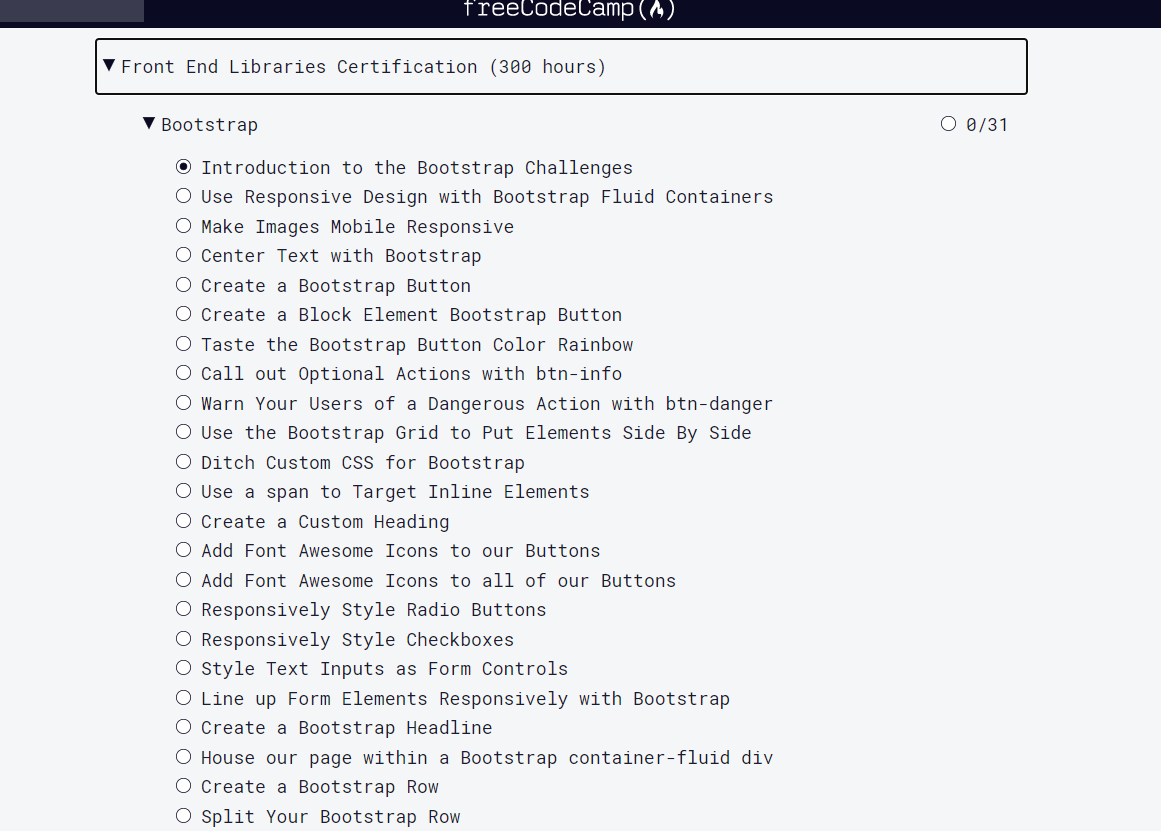
Task: Open Responsively Style Checkboxes challenge
Action: 358,640
